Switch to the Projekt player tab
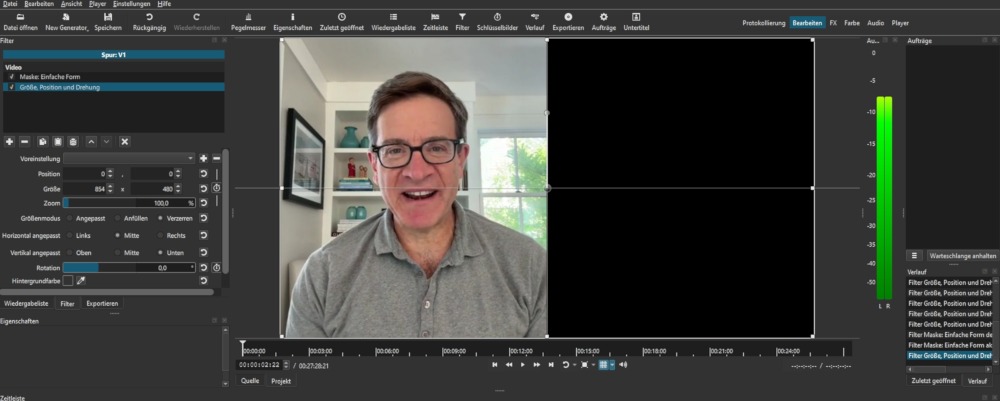The width and height of the screenshot is (1000, 401). [279, 381]
